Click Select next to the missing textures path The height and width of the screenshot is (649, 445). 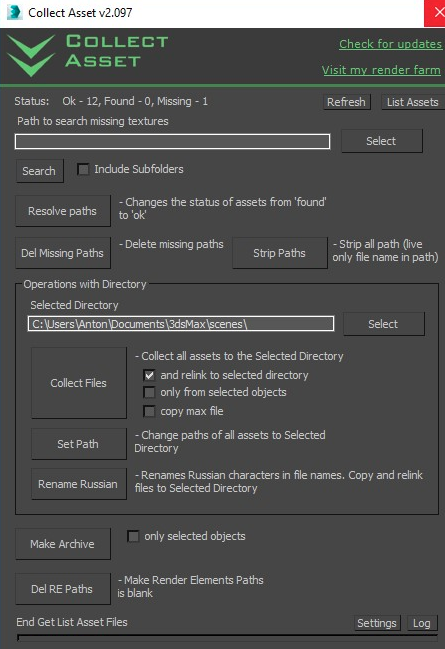[x=382, y=141]
